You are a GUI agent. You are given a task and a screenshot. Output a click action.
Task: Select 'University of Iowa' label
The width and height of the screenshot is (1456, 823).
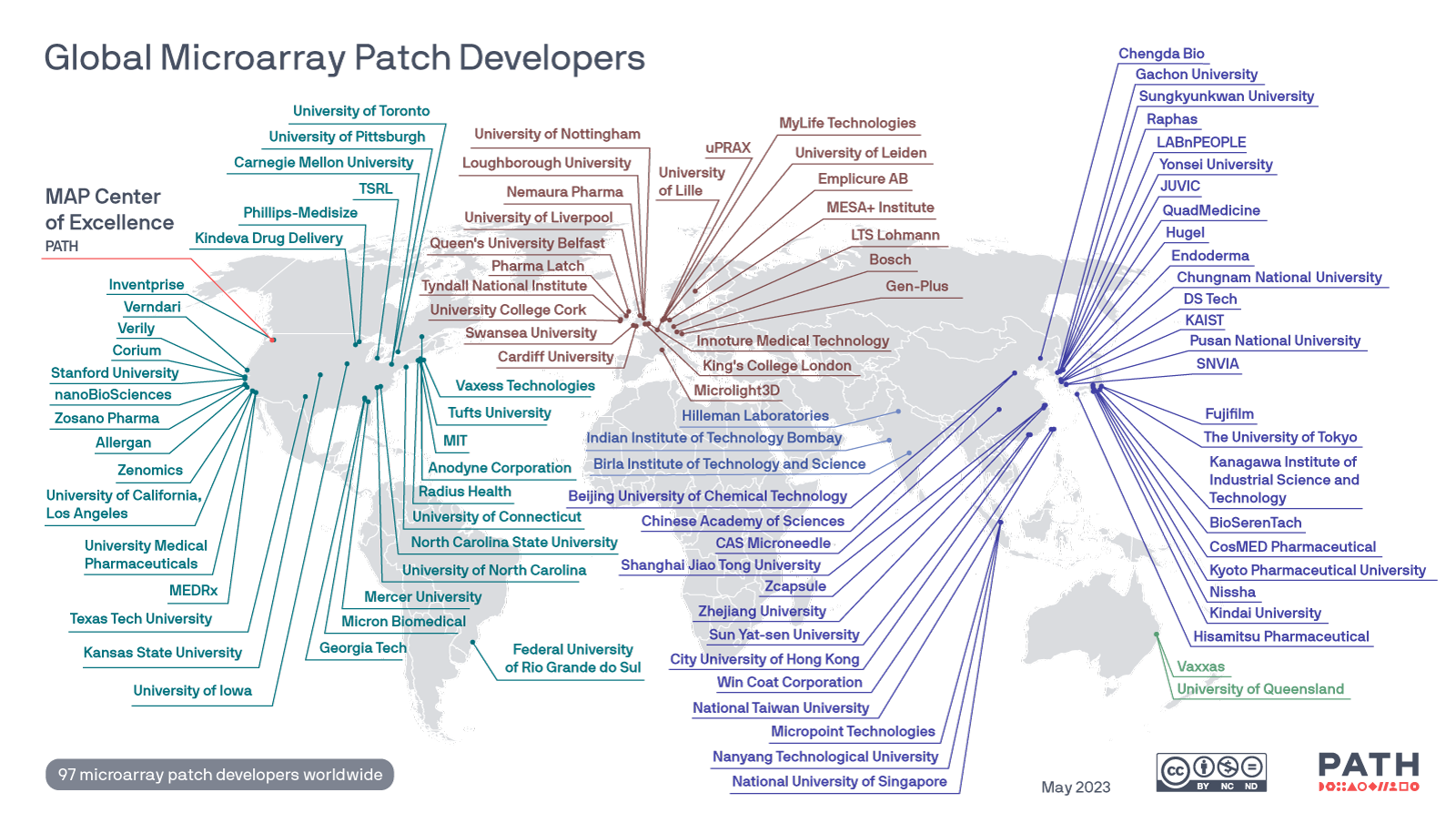pos(193,691)
